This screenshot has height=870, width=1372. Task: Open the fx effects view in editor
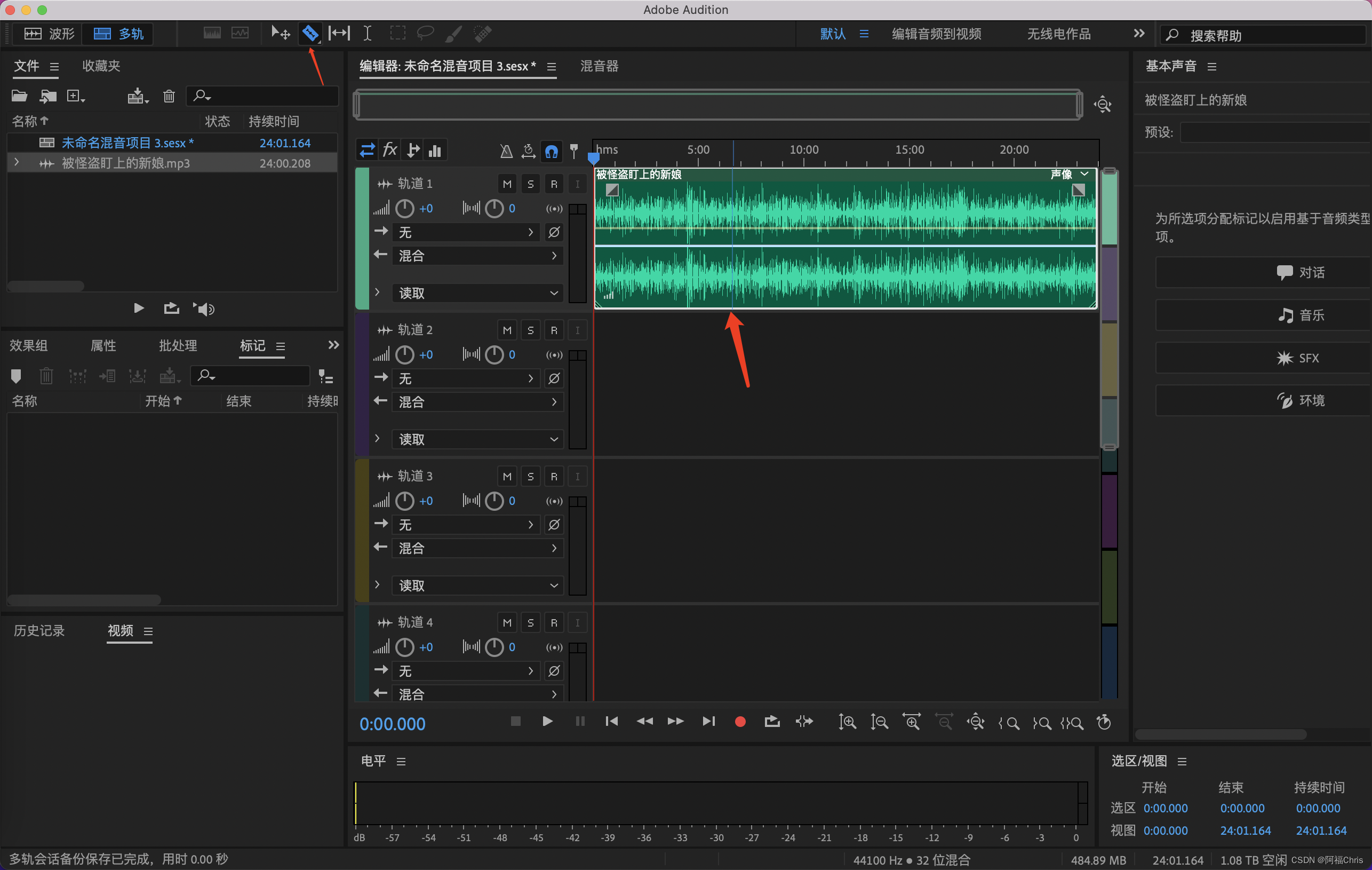tap(390, 150)
